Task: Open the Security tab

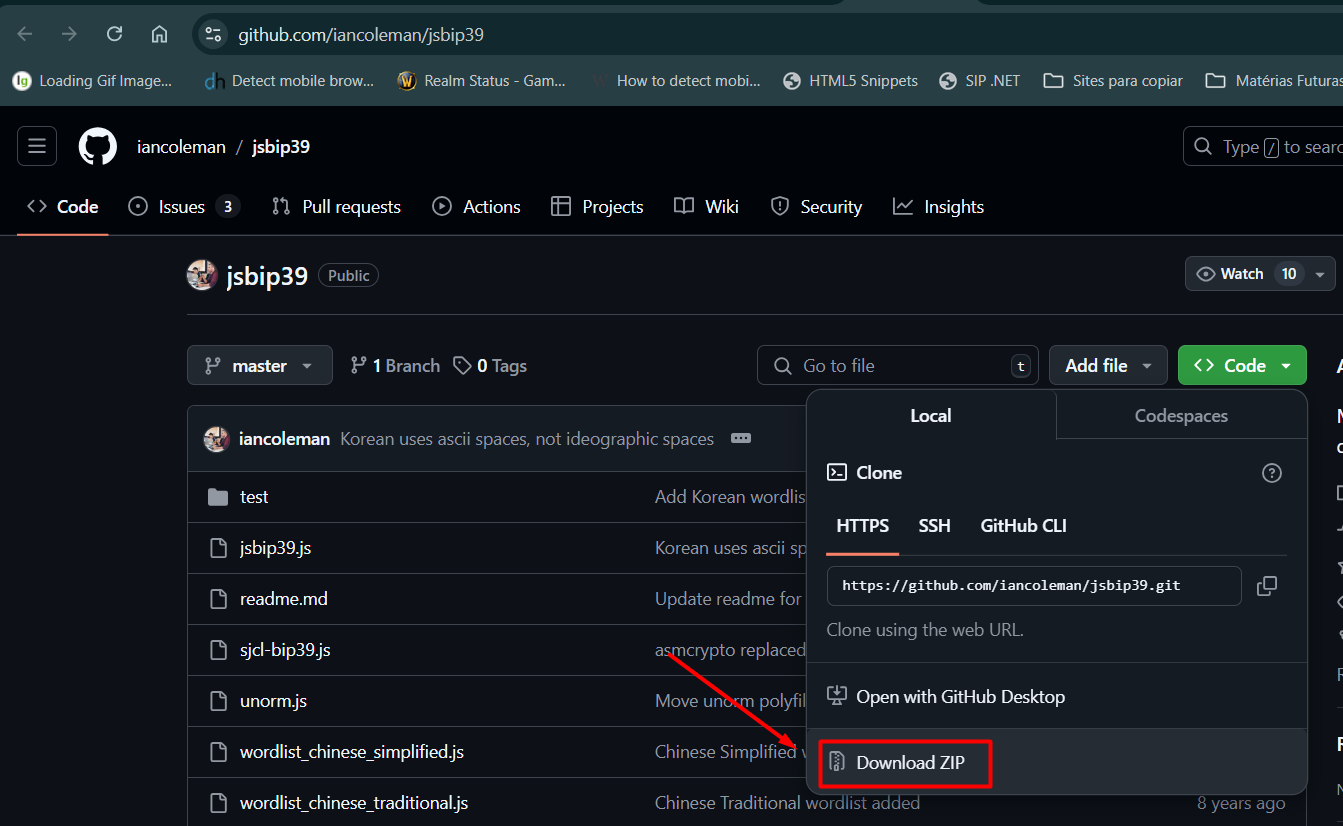Action: pyautogui.click(x=816, y=207)
